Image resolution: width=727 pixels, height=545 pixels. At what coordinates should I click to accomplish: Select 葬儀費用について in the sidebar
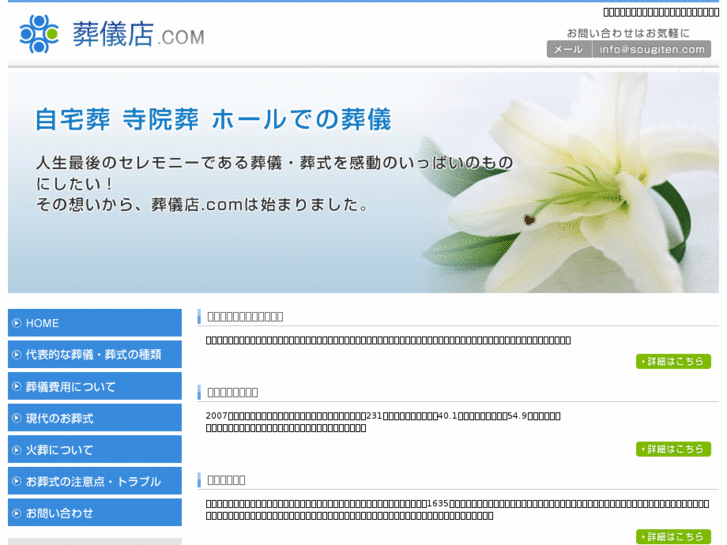(x=95, y=386)
